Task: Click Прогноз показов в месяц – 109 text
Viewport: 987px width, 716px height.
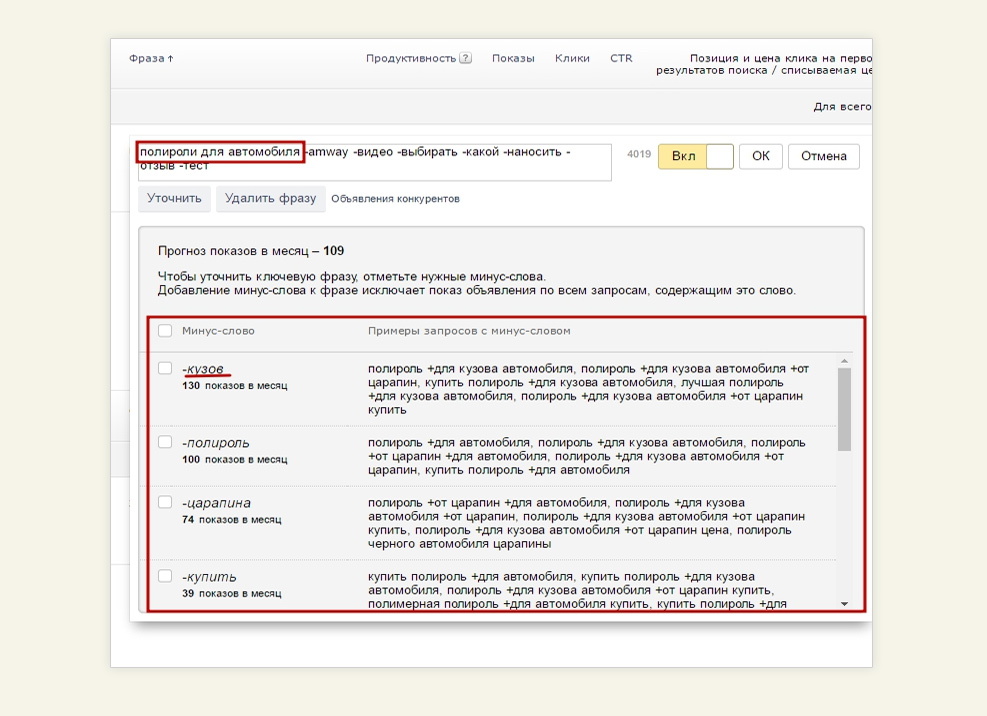Action: [x=251, y=251]
